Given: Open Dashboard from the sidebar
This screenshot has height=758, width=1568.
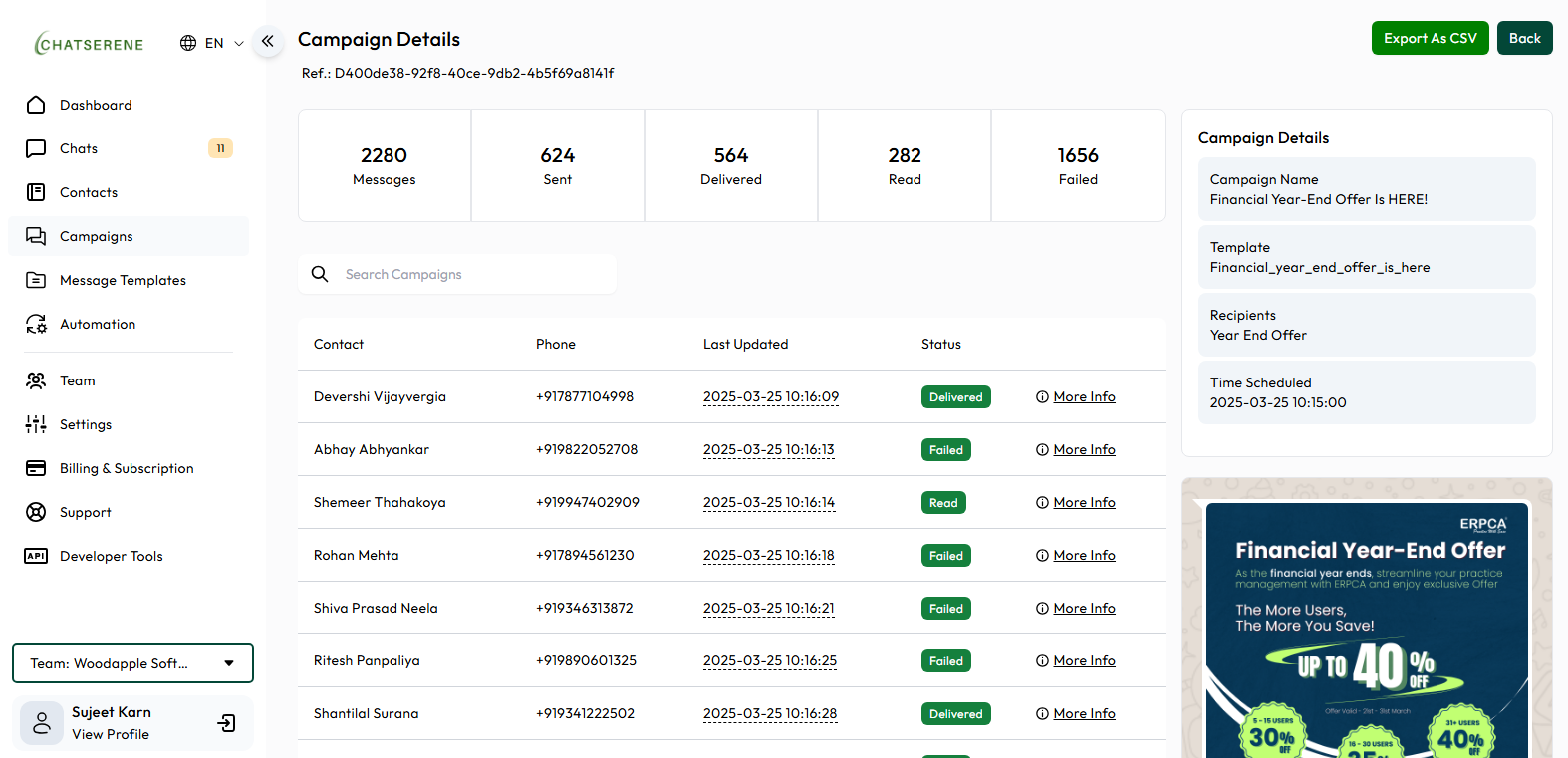Looking at the screenshot, I should pyautogui.click(x=129, y=105).
